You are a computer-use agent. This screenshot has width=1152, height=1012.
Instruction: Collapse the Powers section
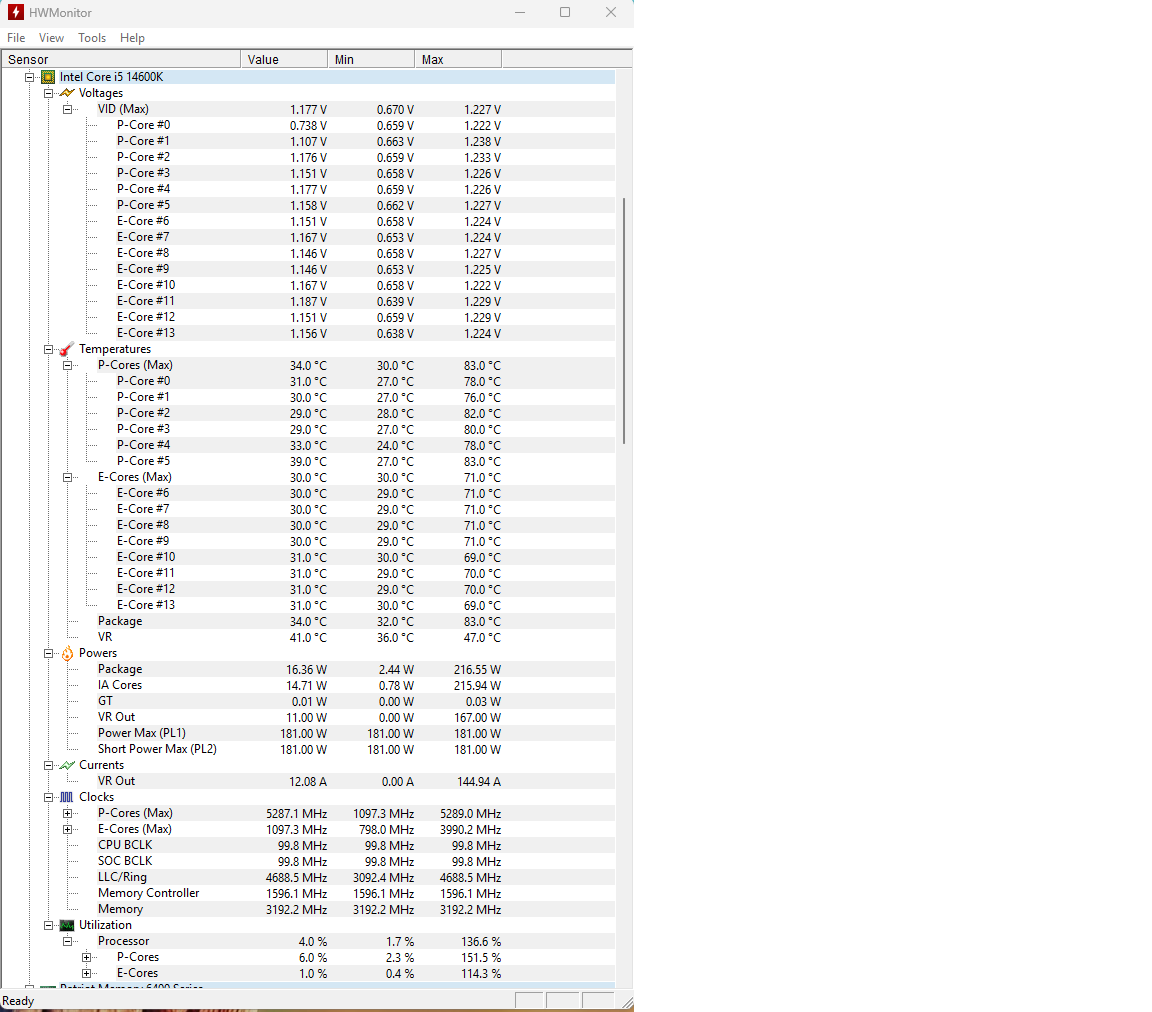(48, 653)
